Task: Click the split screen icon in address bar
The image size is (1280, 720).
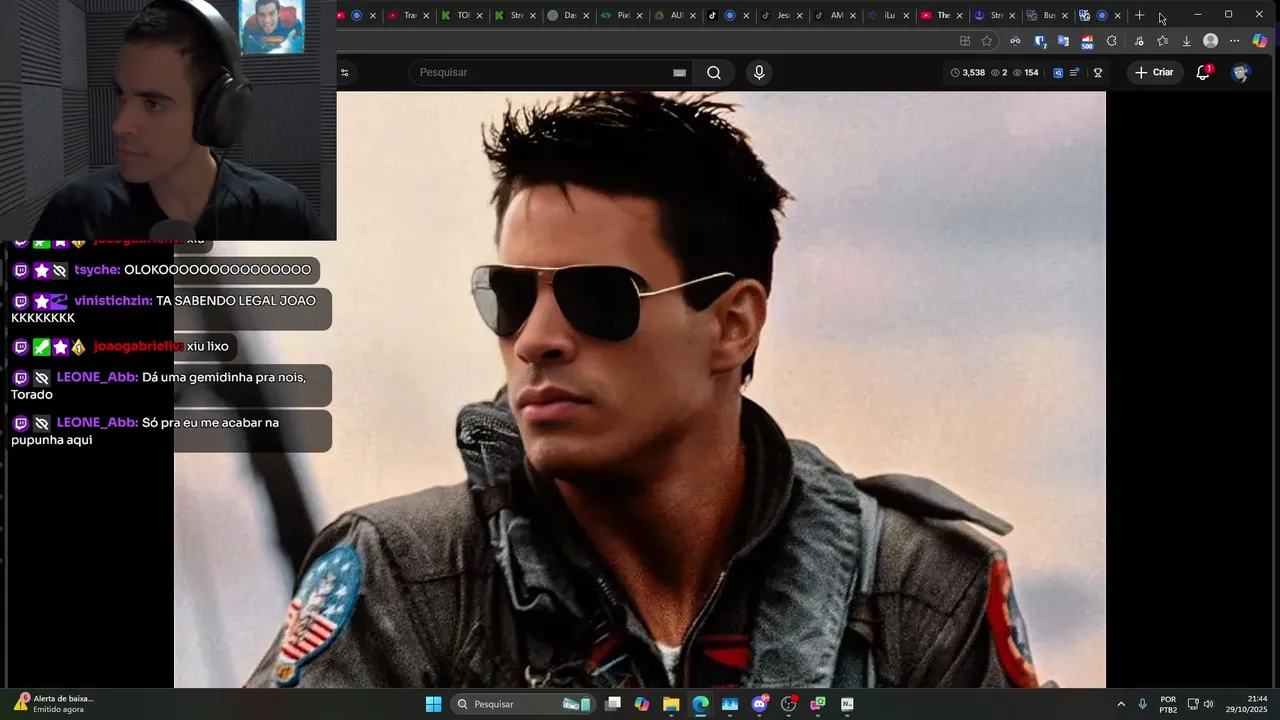Action: point(965,41)
